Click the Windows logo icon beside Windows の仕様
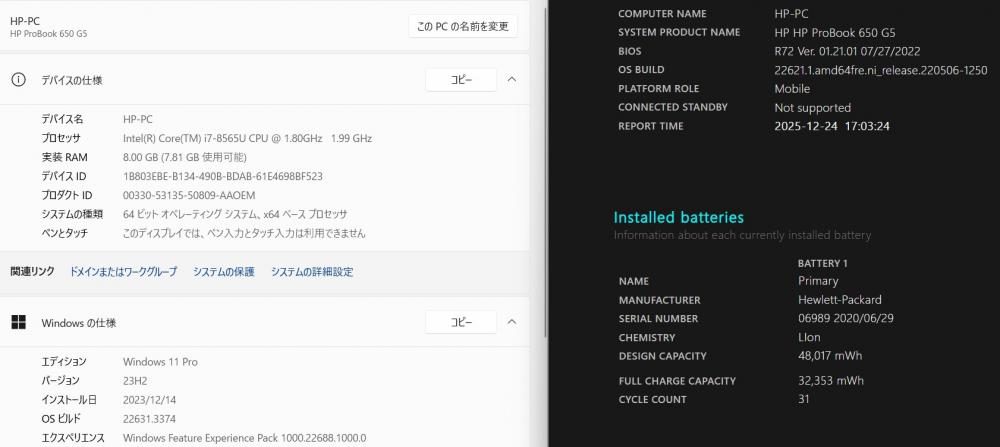Image resolution: width=1000 pixels, height=447 pixels. pyautogui.click(x=18, y=323)
